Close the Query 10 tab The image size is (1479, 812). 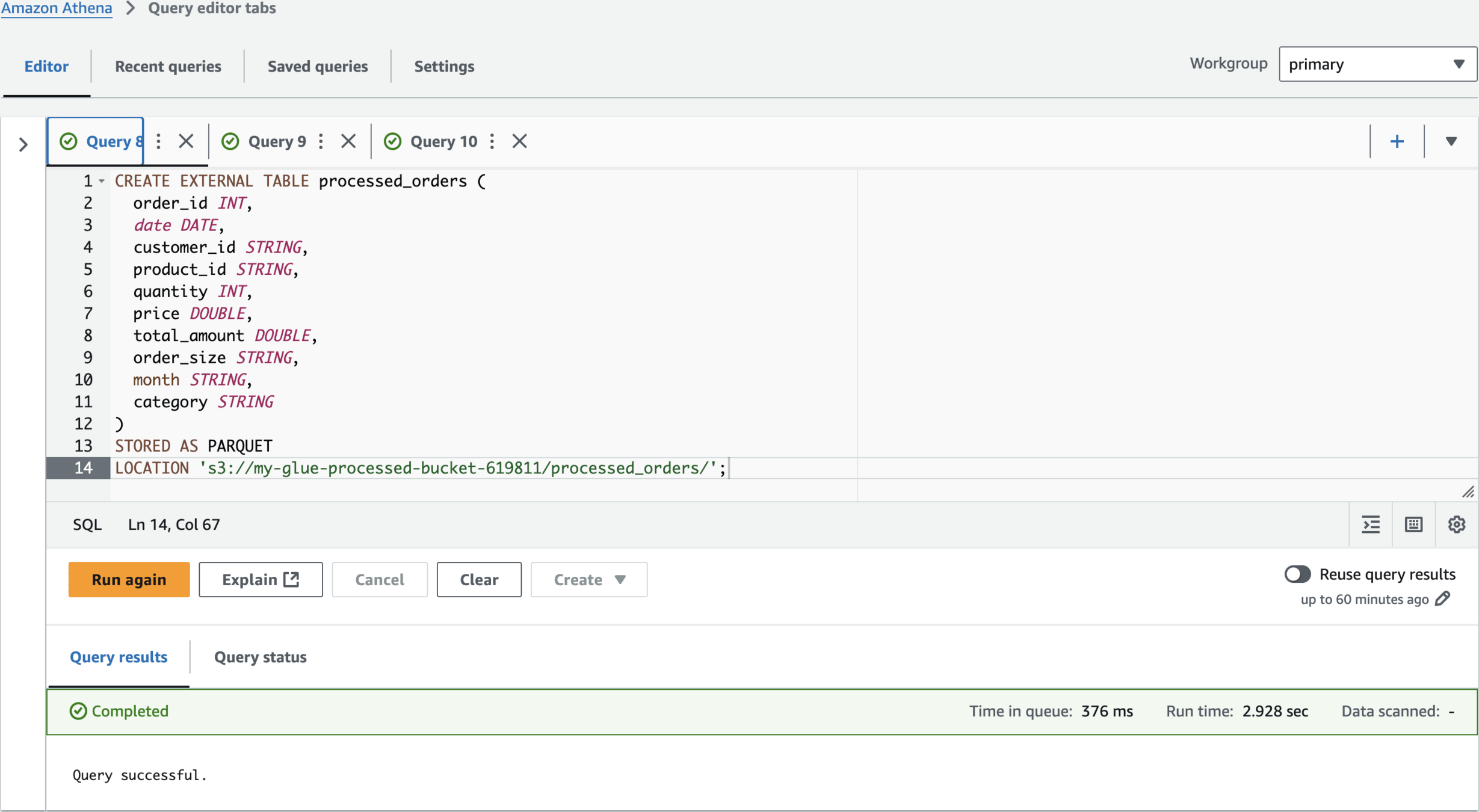(x=520, y=141)
